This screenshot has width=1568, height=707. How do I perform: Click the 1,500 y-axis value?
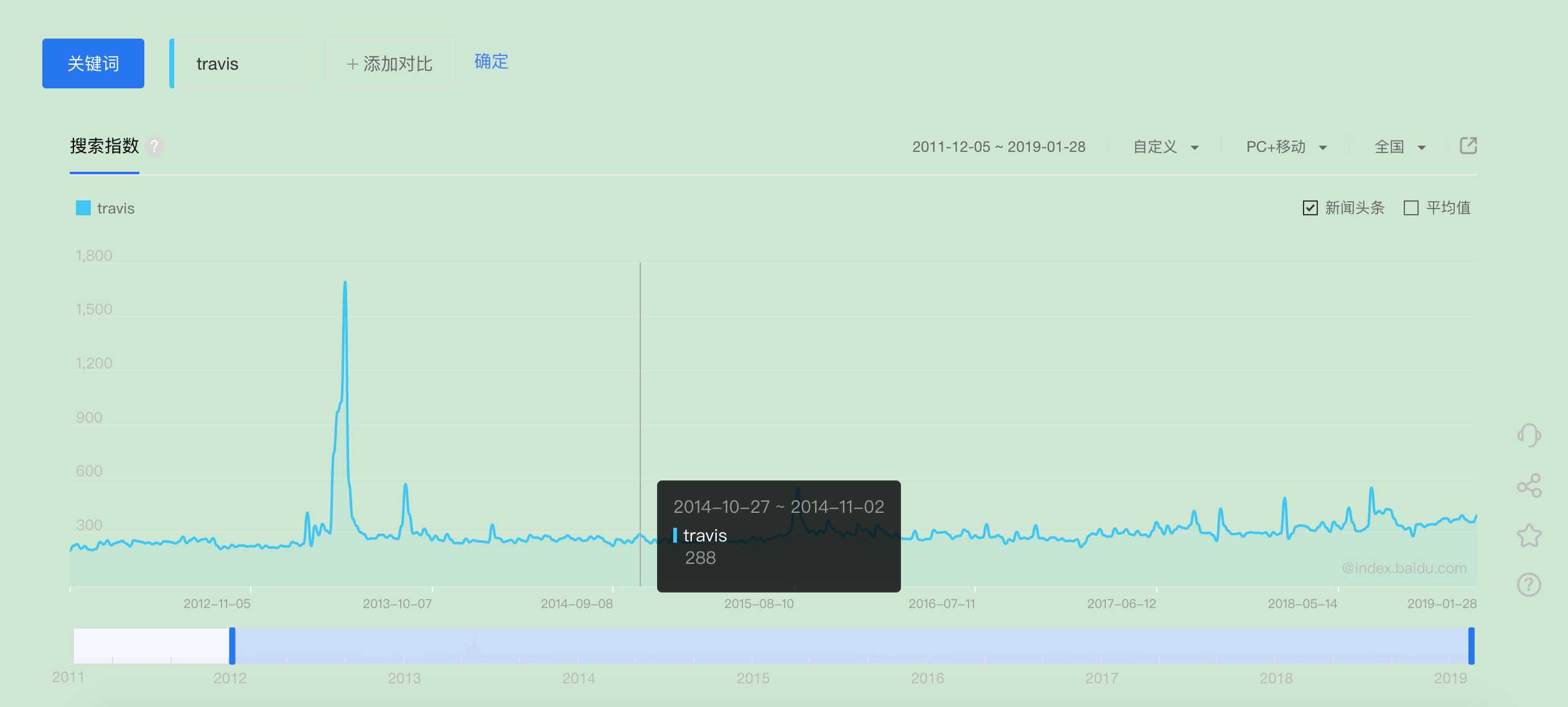click(94, 309)
